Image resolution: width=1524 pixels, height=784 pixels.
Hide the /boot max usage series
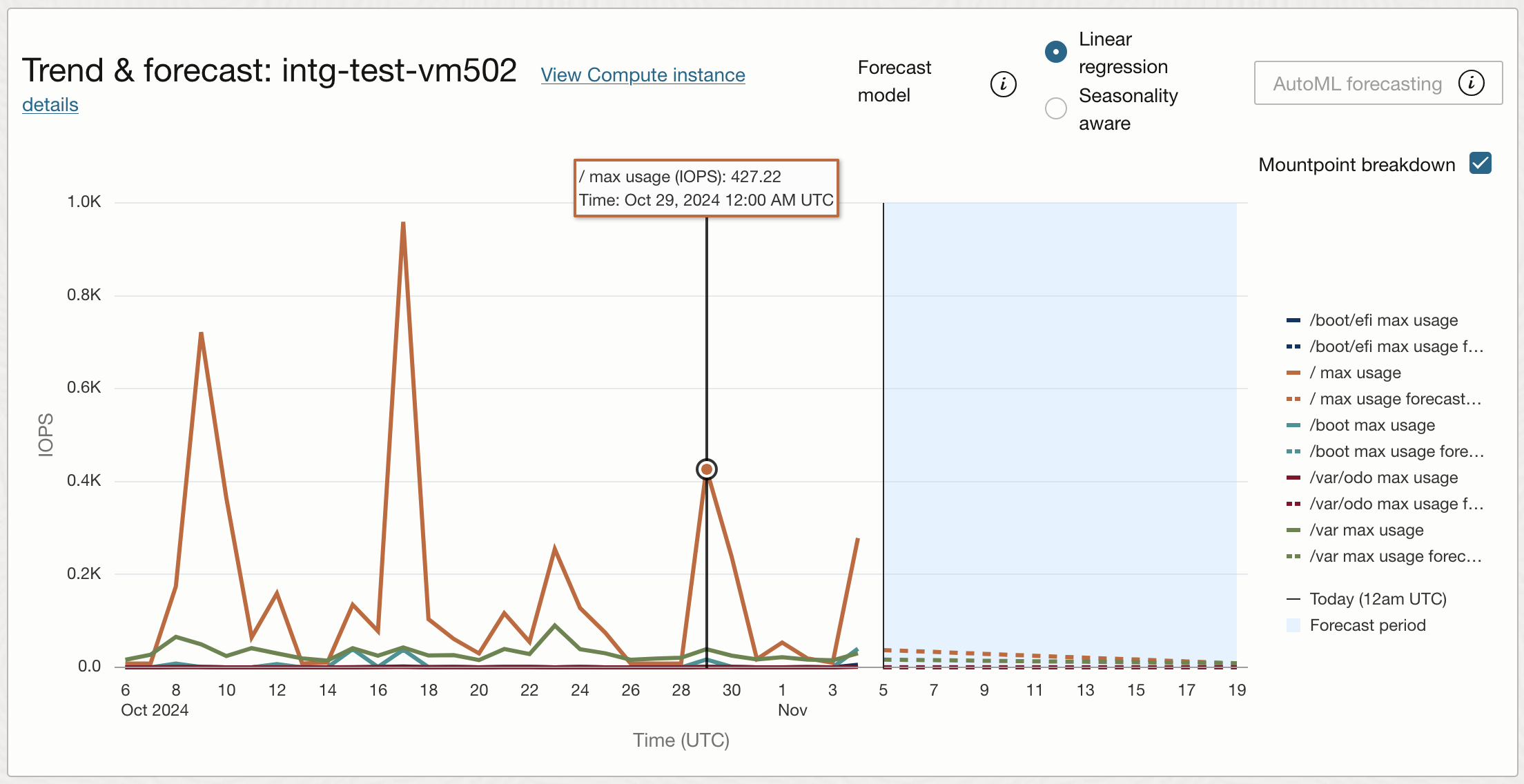(1371, 425)
